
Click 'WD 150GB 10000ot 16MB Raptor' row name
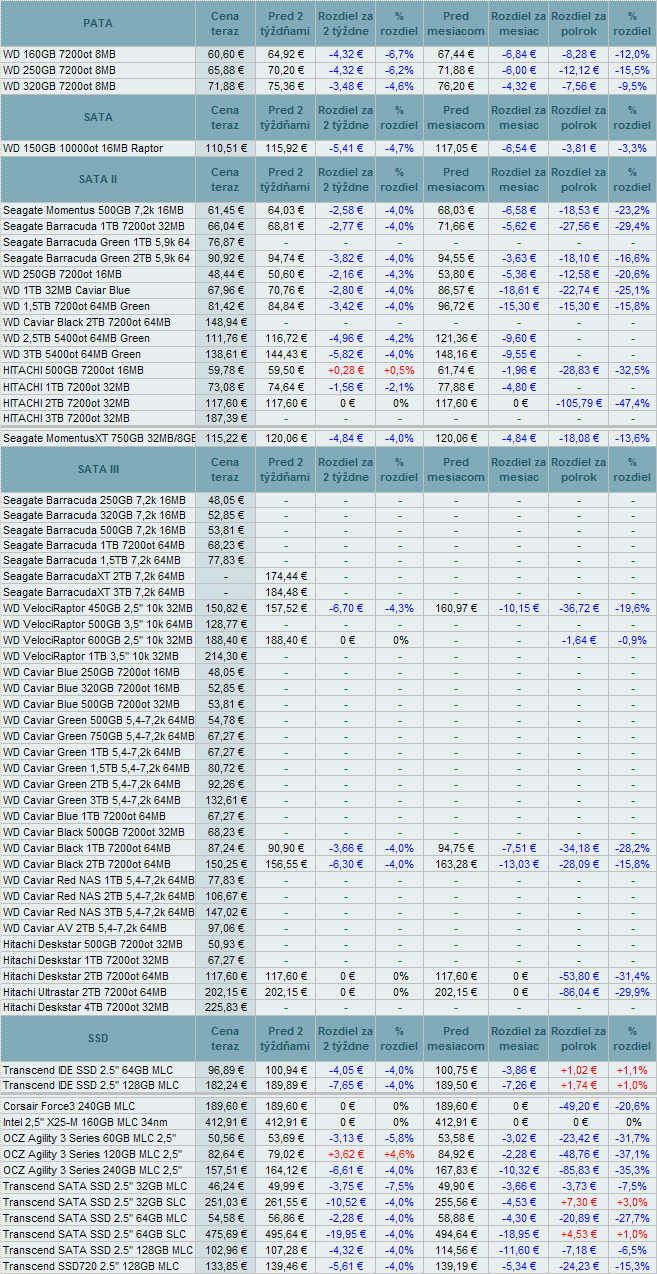tap(83, 148)
